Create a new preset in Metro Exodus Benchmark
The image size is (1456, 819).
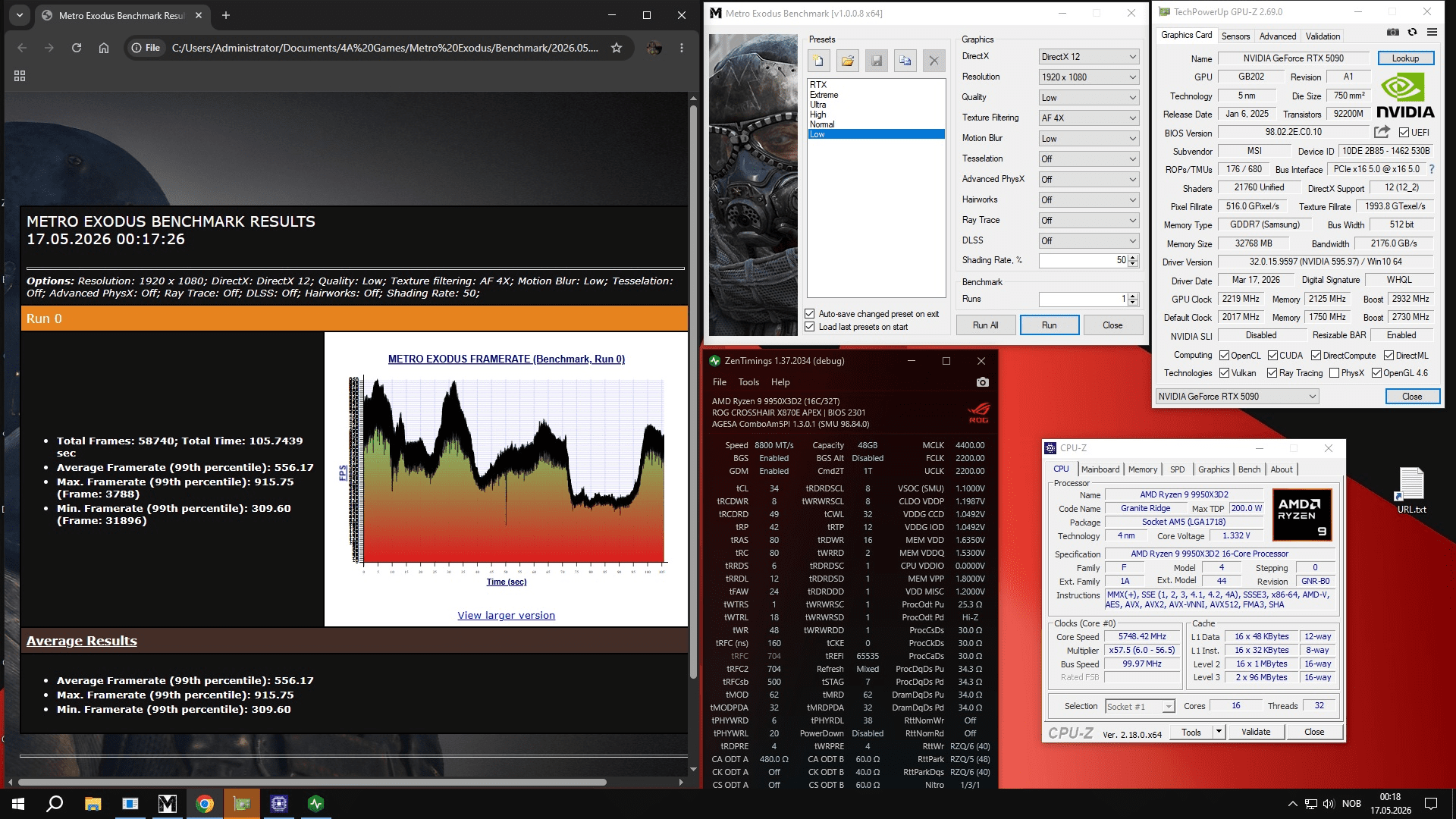(819, 61)
